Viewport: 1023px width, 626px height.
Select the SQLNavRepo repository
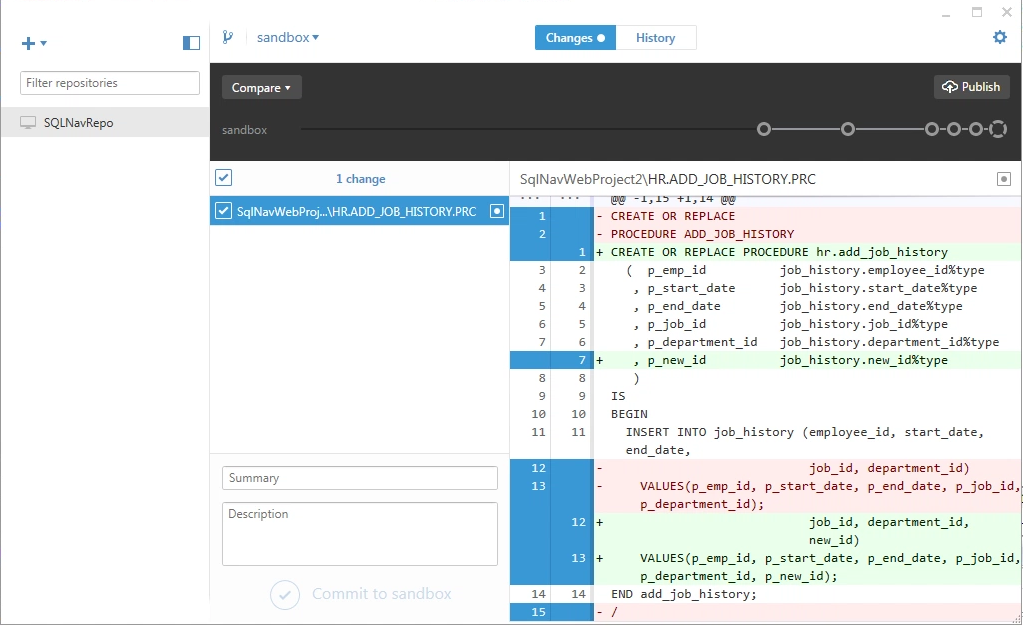pyautogui.click(x=105, y=123)
